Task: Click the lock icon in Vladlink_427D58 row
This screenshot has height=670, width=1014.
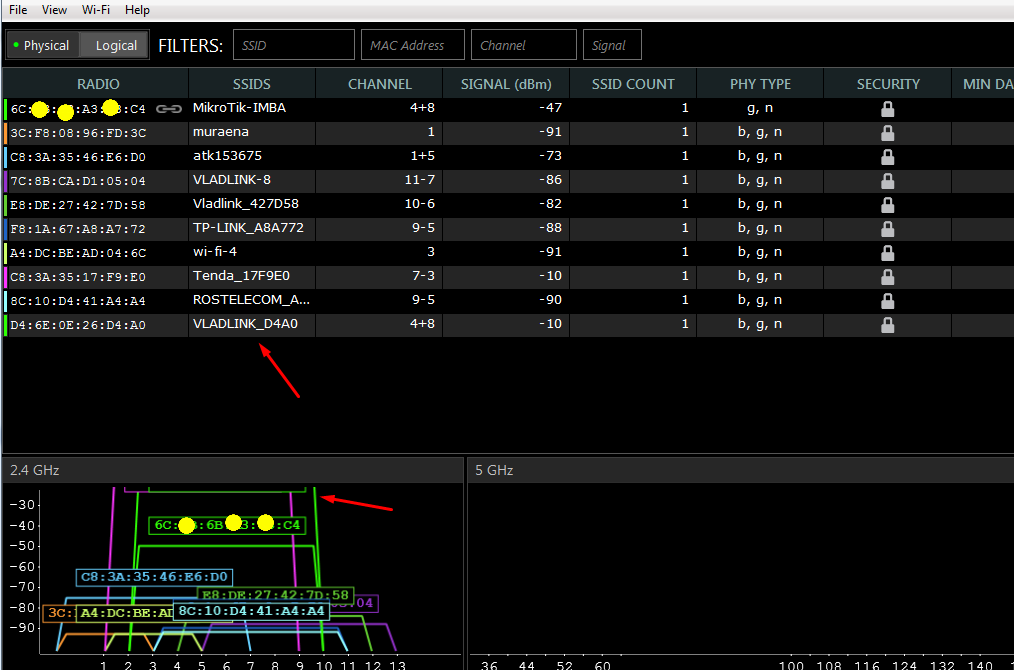Action: point(888,205)
